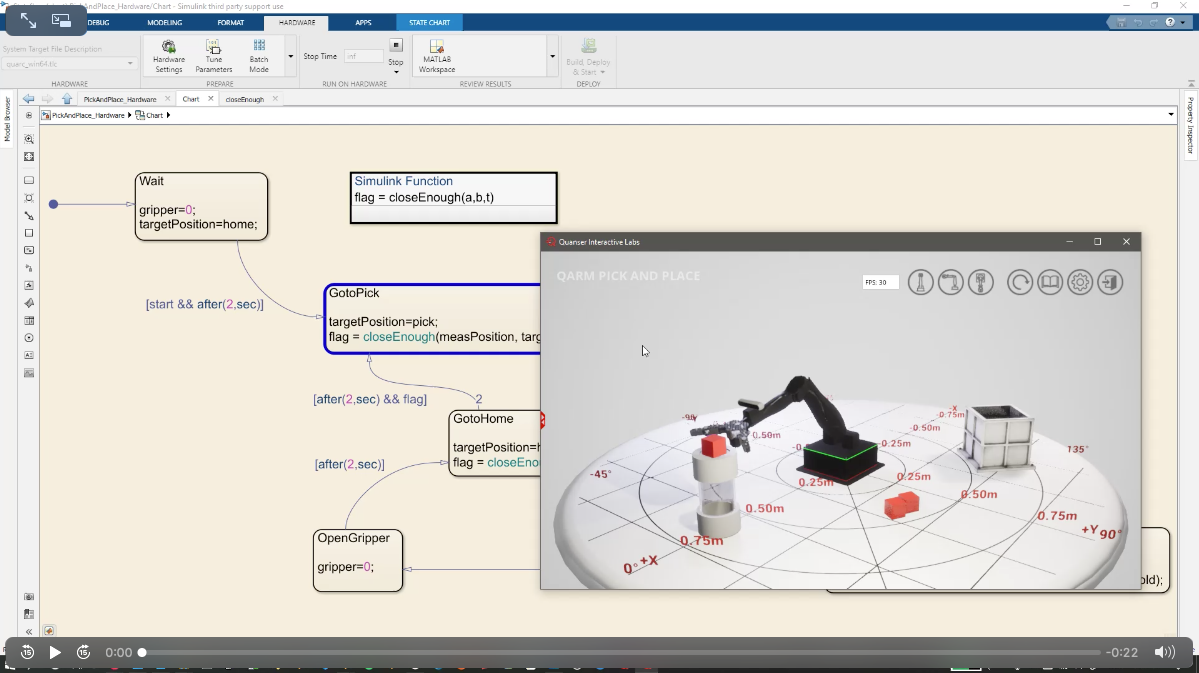Skip forward 15 seconds in the video
The height and width of the screenshot is (673, 1199).
tap(84, 652)
